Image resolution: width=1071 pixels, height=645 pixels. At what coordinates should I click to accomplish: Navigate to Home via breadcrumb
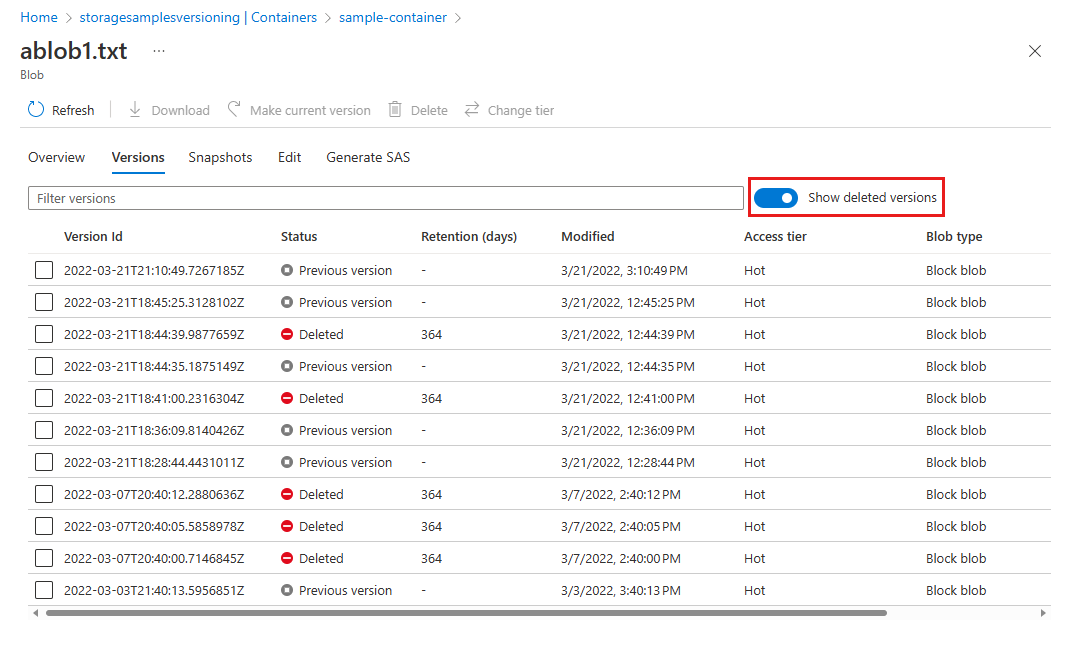click(x=38, y=17)
